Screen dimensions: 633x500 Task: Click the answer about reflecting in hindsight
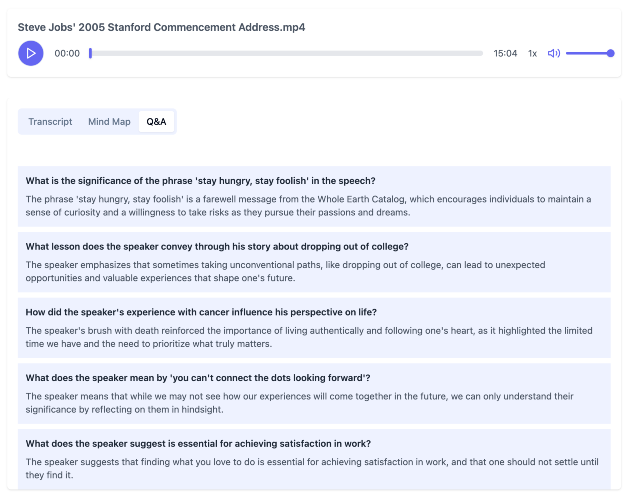click(x=300, y=403)
